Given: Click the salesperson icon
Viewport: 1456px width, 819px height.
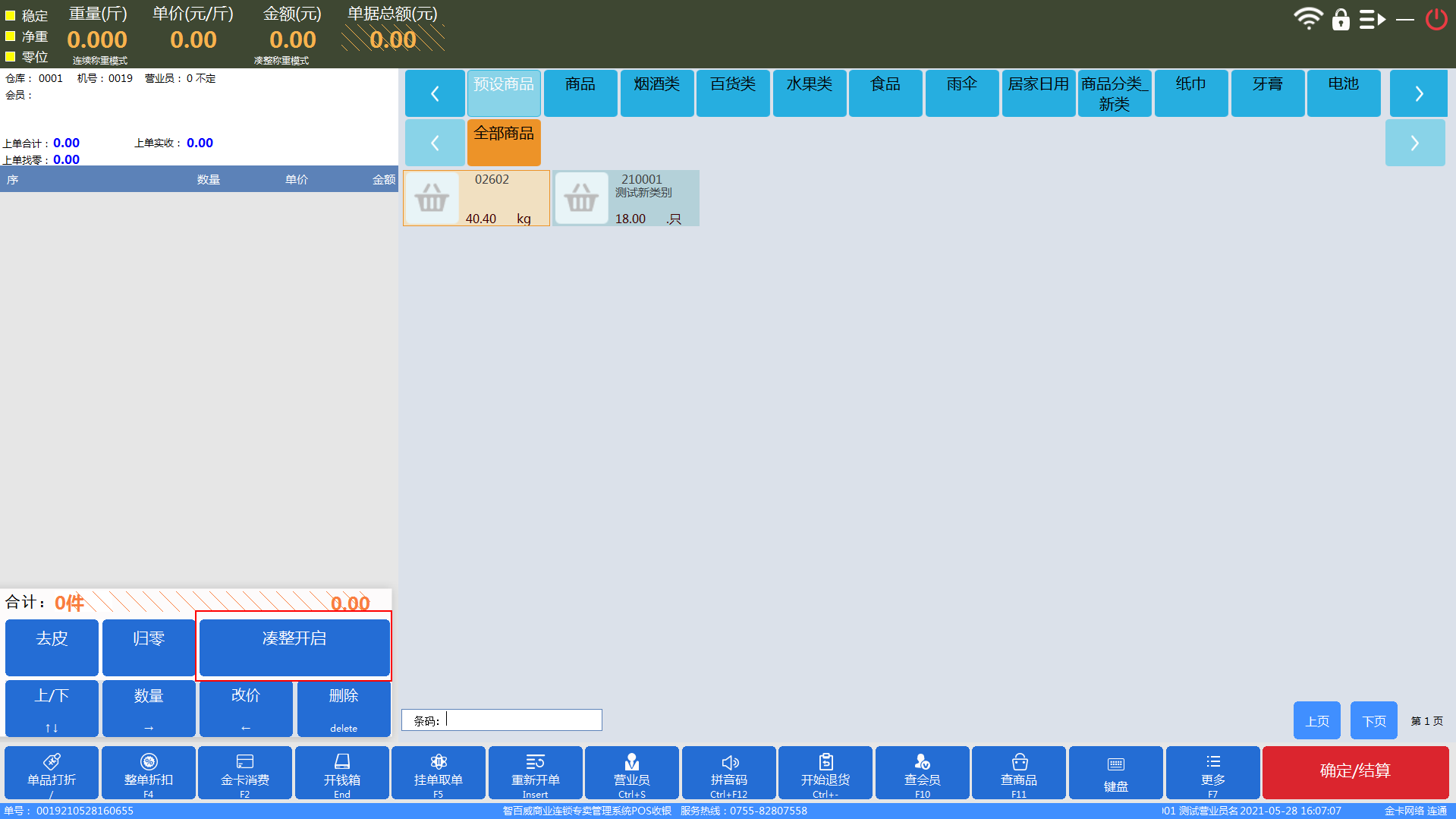Looking at the screenshot, I should click(632, 761).
